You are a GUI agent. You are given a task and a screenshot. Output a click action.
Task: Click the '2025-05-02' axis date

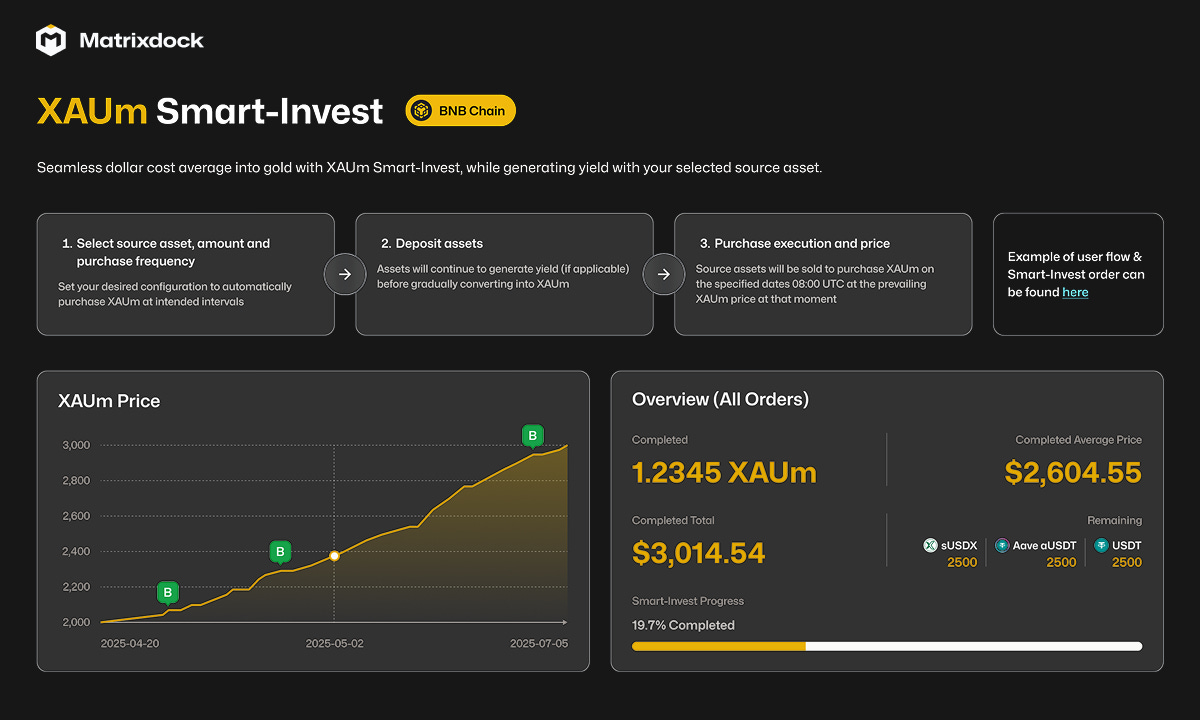[x=334, y=644]
